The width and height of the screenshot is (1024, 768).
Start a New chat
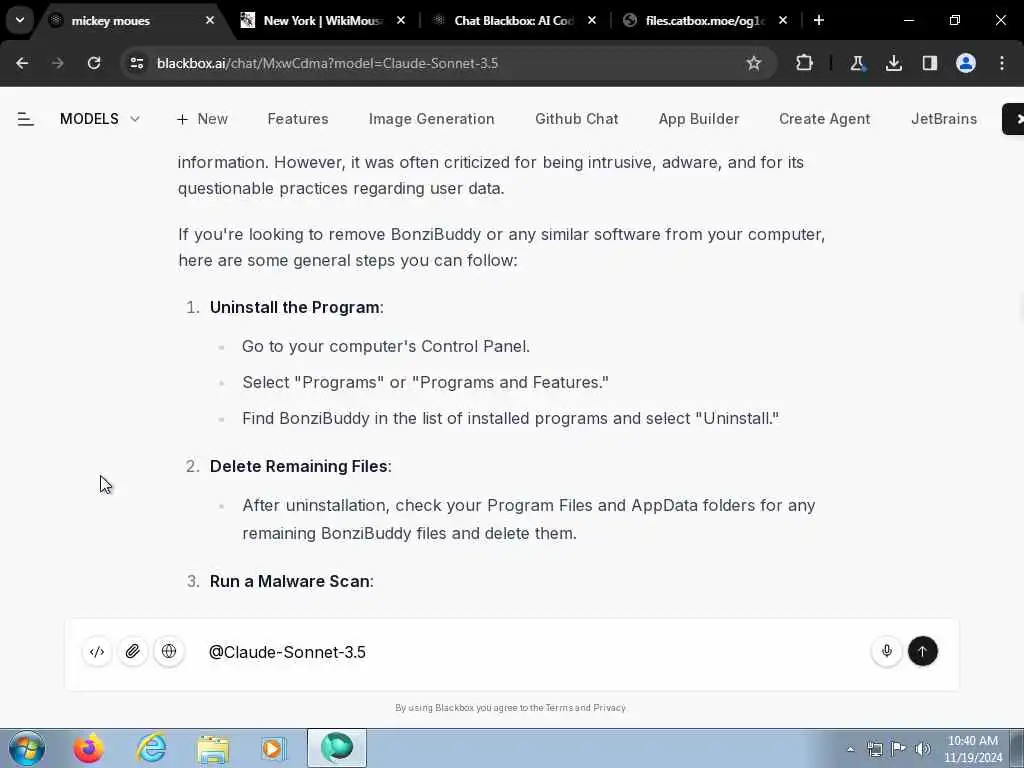(202, 119)
